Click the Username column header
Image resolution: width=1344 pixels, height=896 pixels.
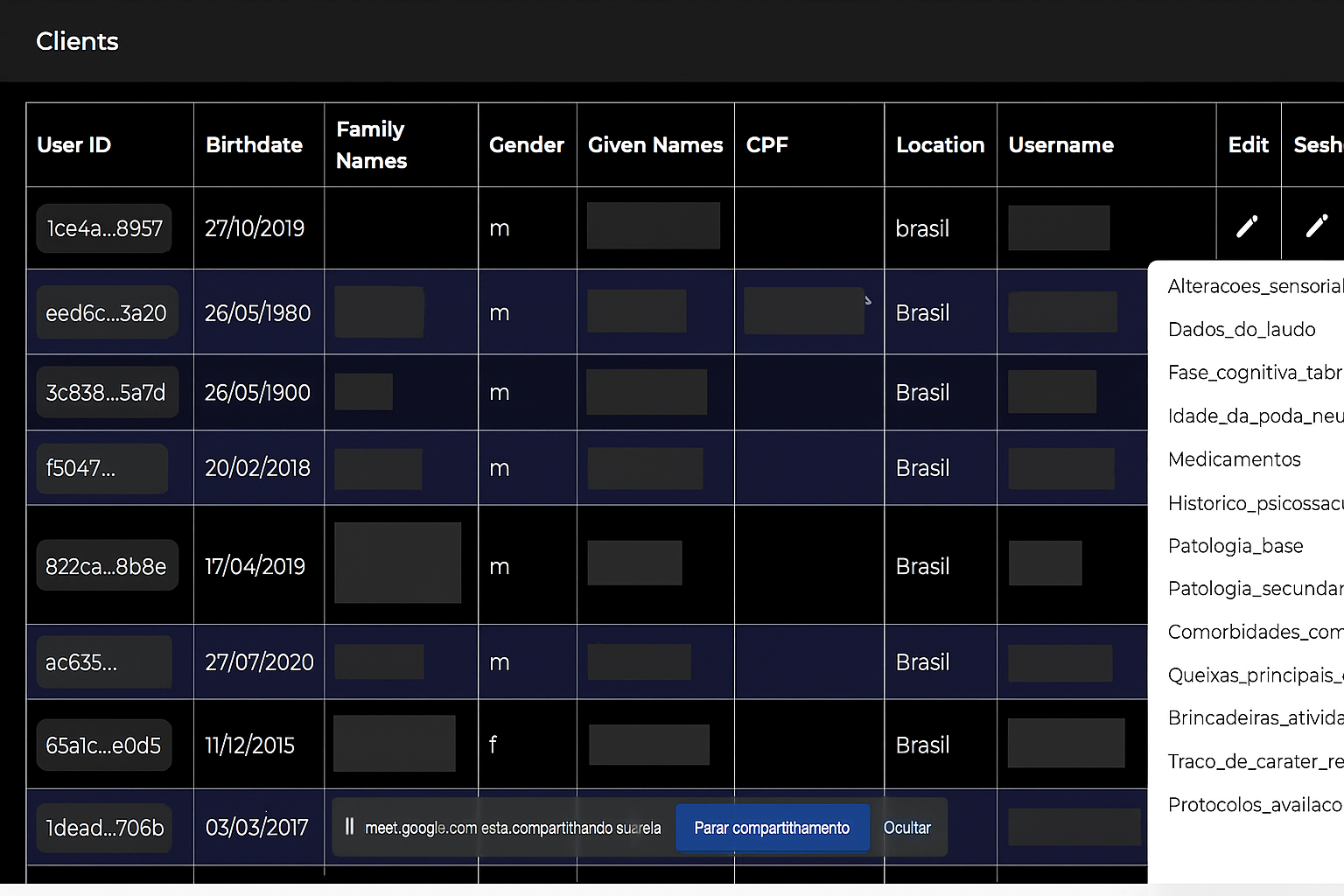tap(1060, 145)
